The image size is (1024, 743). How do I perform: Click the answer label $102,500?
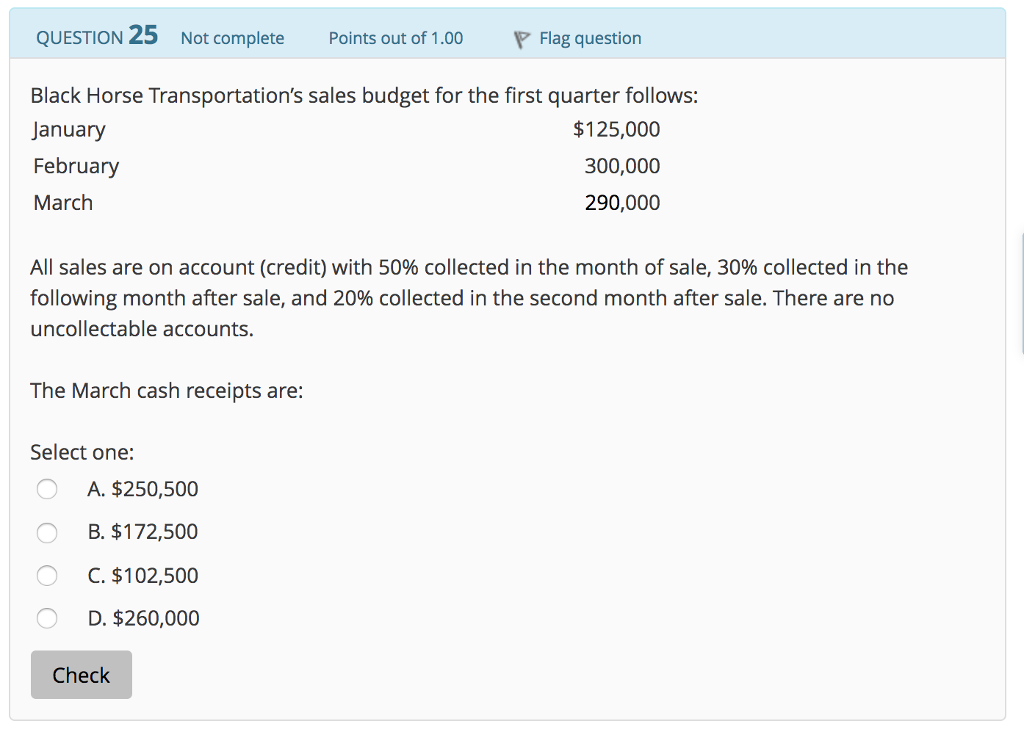[x=143, y=575]
